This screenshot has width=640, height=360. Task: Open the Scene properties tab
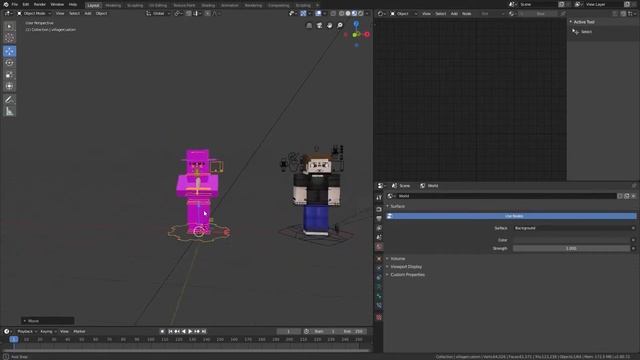(x=379, y=237)
